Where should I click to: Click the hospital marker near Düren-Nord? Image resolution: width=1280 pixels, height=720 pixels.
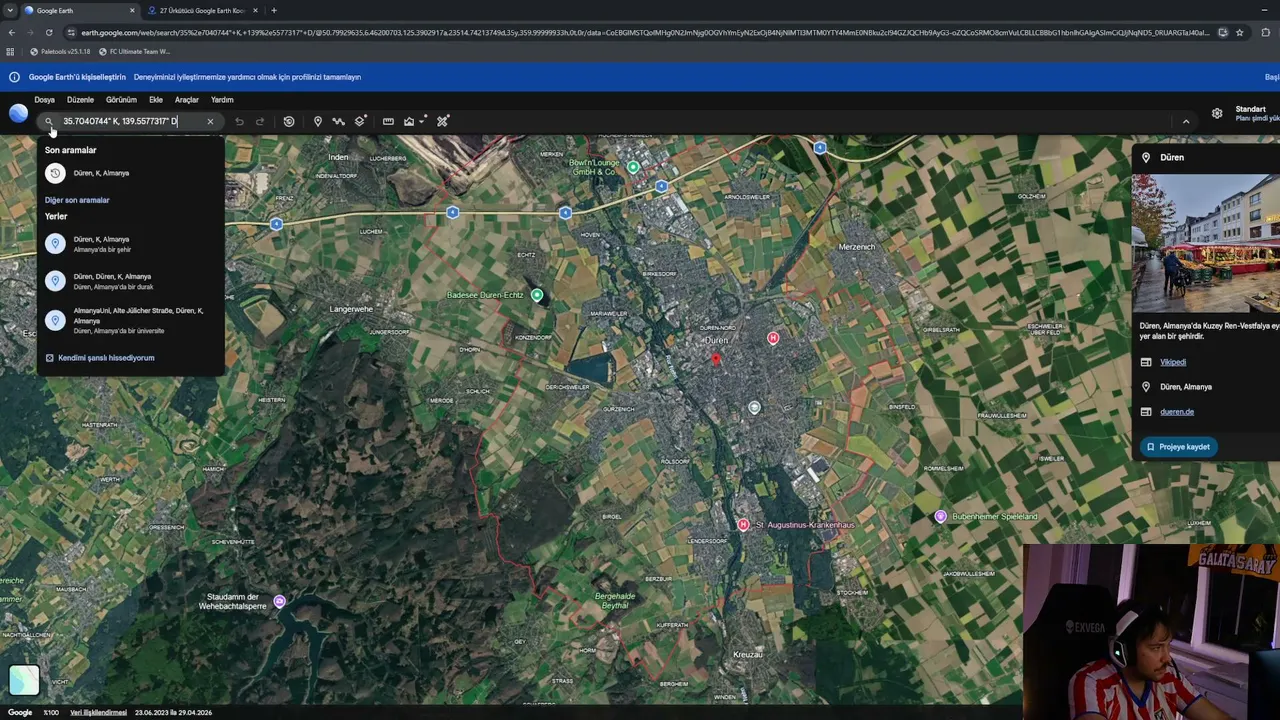[x=773, y=338]
